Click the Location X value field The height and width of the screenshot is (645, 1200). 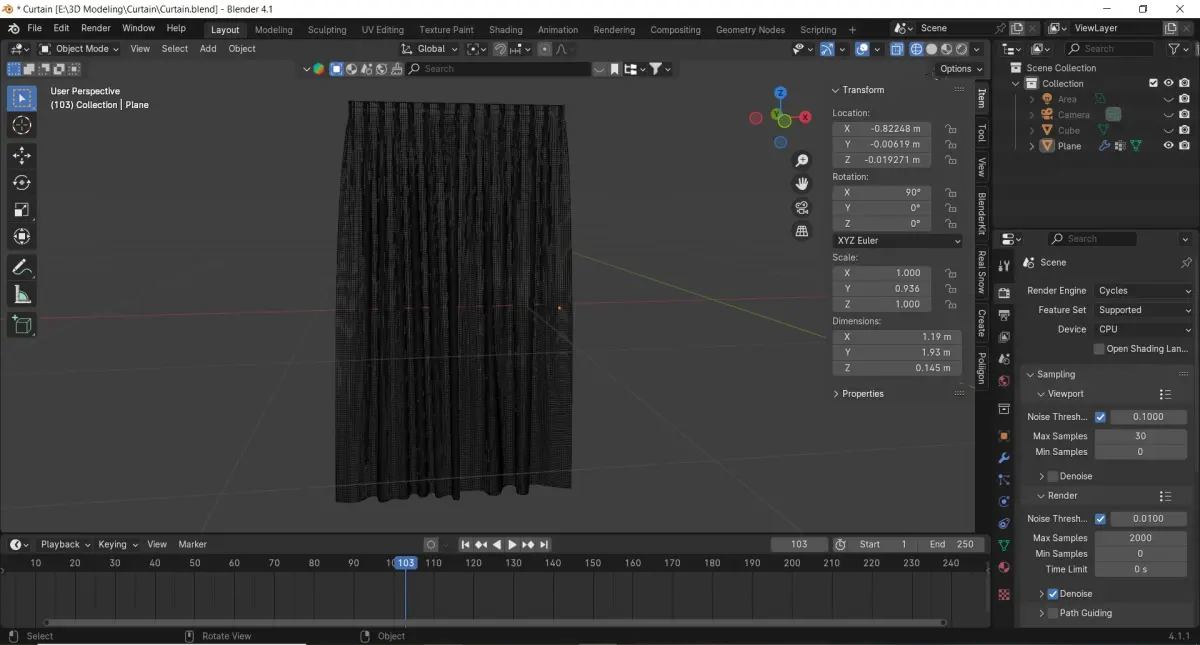pyautogui.click(x=882, y=129)
